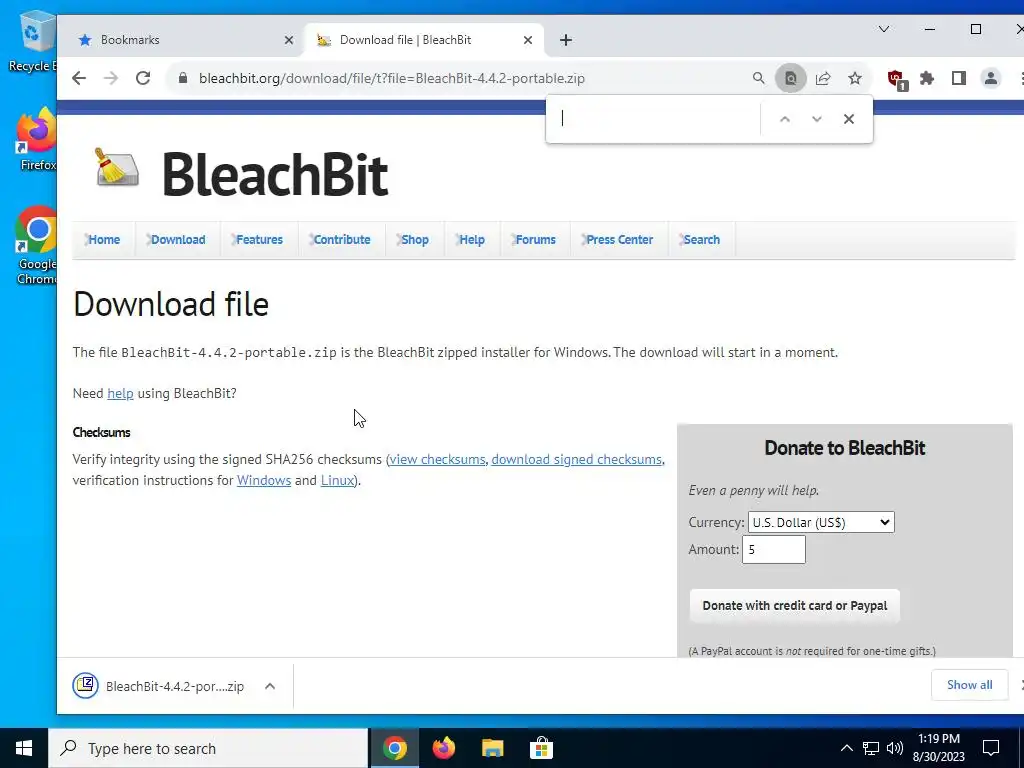1024x768 pixels.
Task: Open the Download menu item
Action: pos(178,240)
